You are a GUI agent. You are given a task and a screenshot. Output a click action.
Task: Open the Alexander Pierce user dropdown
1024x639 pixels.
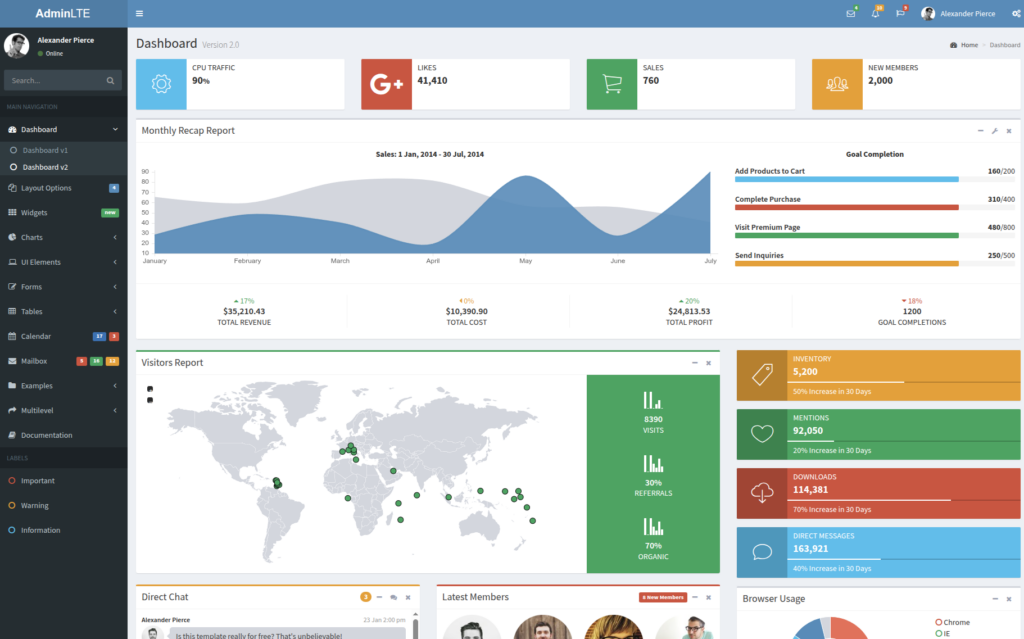pyautogui.click(x=958, y=14)
